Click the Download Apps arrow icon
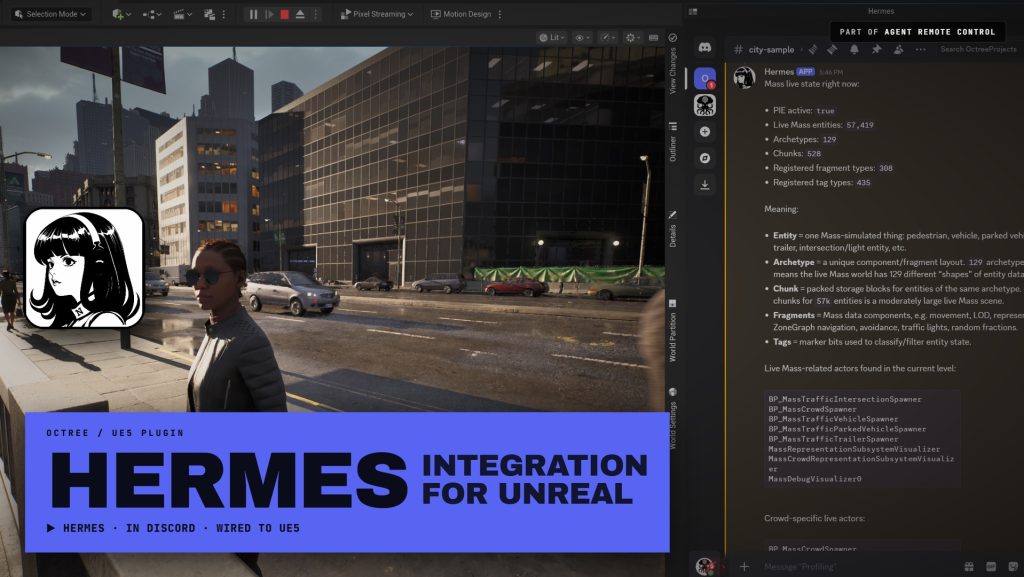Image resolution: width=1024 pixels, height=577 pixels. [705, 185]
